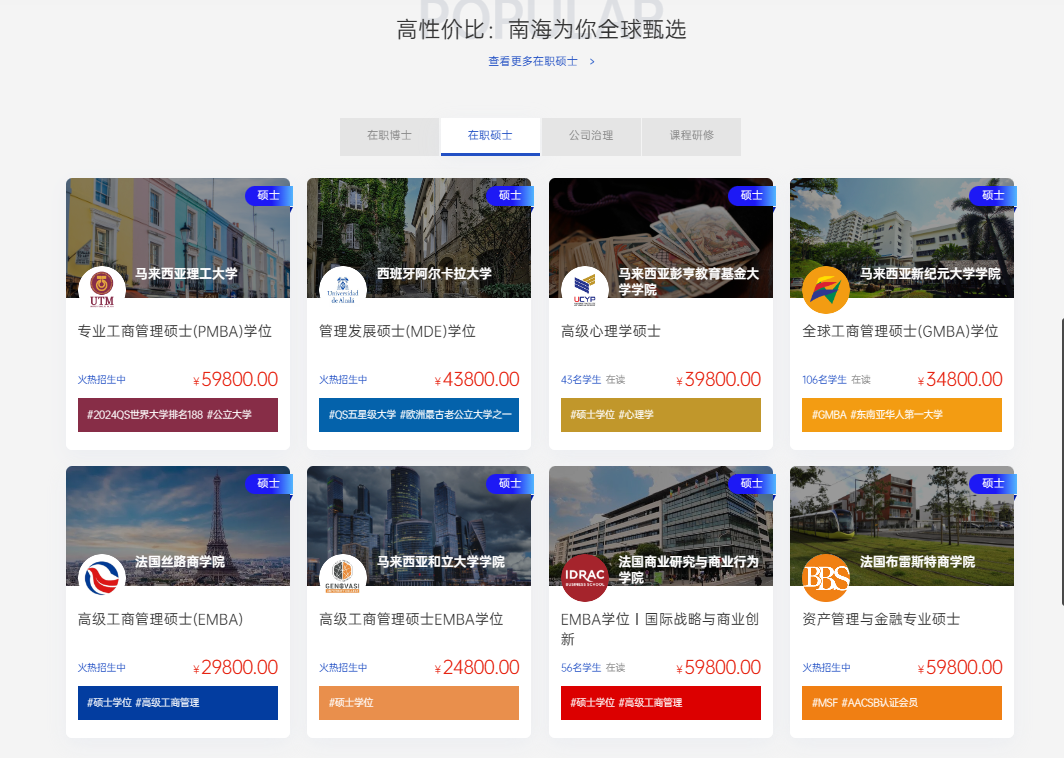Viewport: 1064px width, 758px height.
Task: Click the arrow after 查看更多在职硕士
Action: (x=592, y=62)
